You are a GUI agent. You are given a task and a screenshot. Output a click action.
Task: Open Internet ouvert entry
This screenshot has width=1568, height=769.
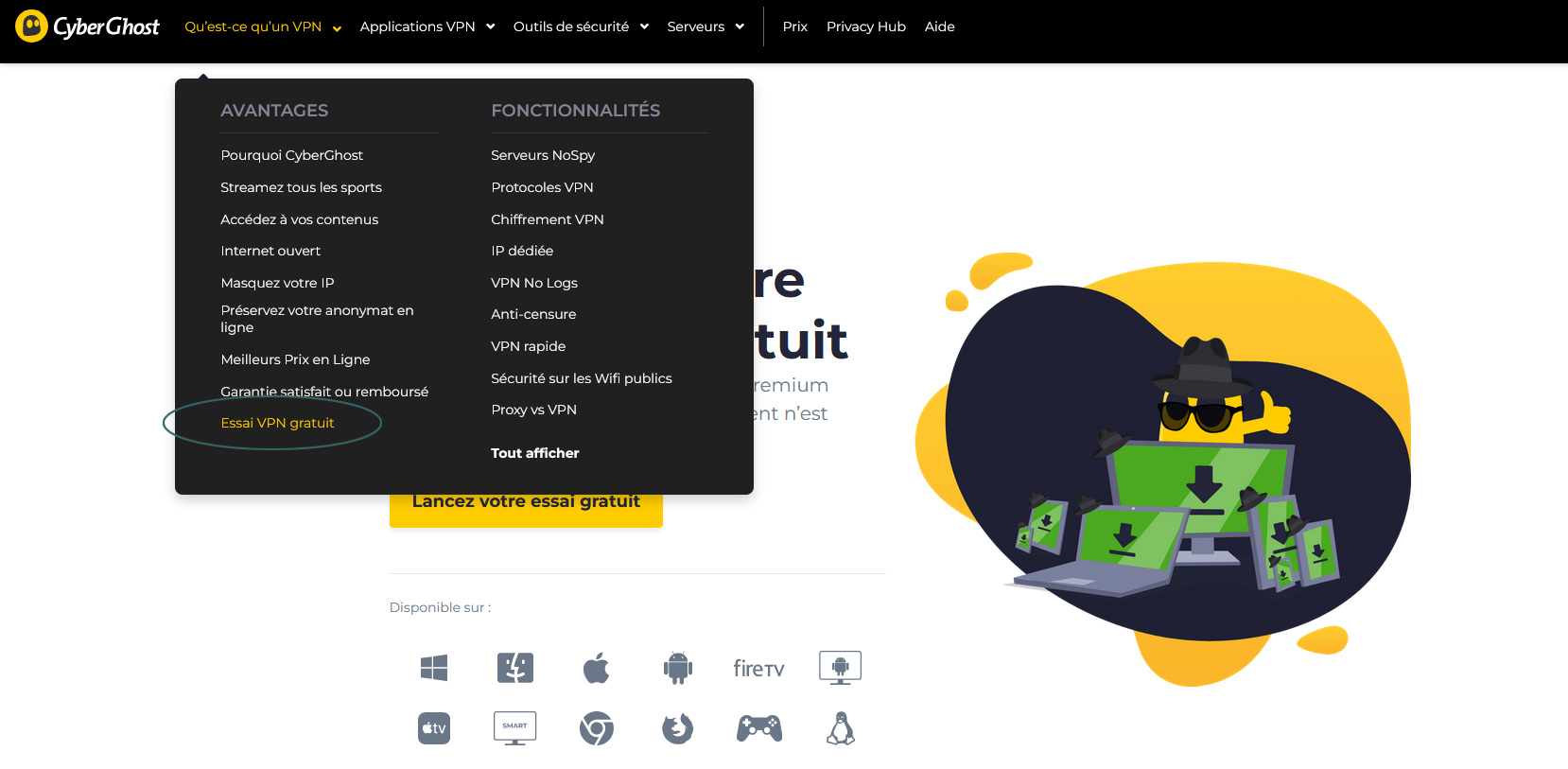pos(270,251)
